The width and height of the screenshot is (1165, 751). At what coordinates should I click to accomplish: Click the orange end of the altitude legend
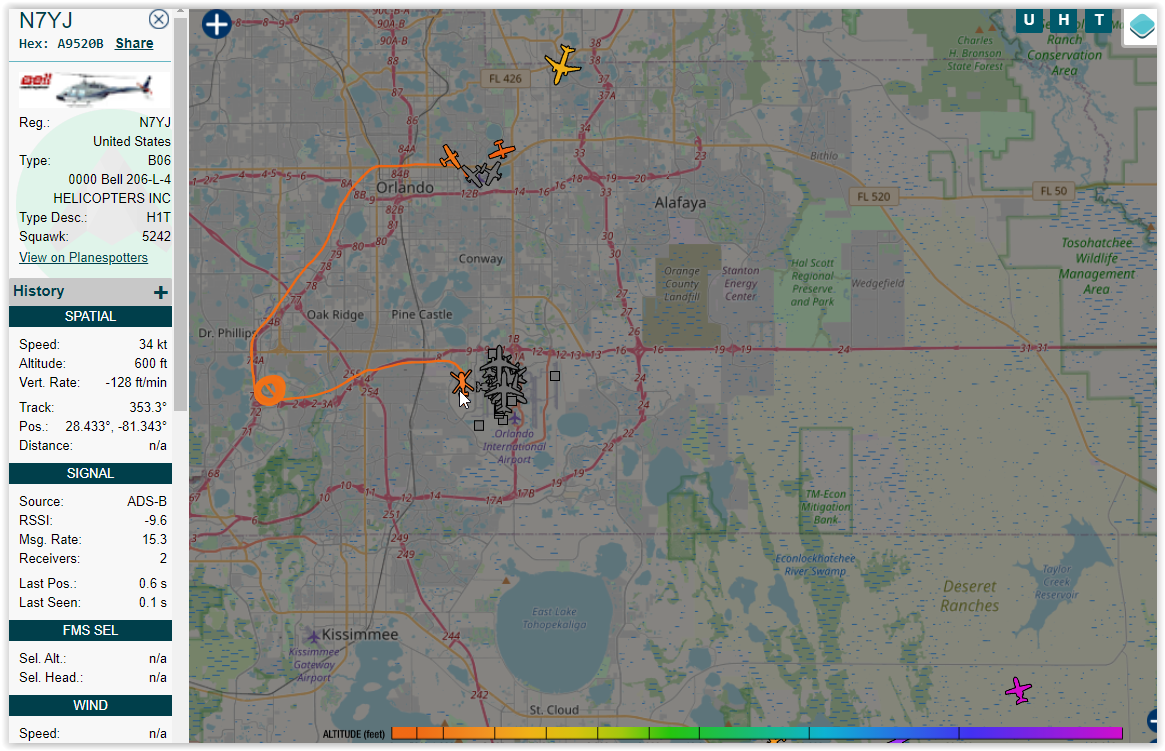pos(404,733)
